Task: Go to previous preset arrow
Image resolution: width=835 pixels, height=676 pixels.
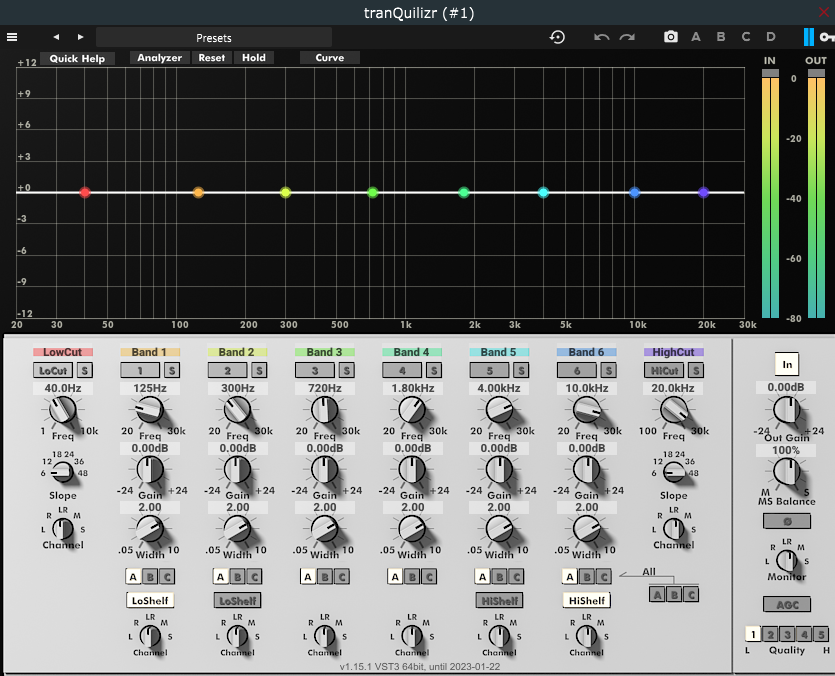Action: tap(56, 37)
